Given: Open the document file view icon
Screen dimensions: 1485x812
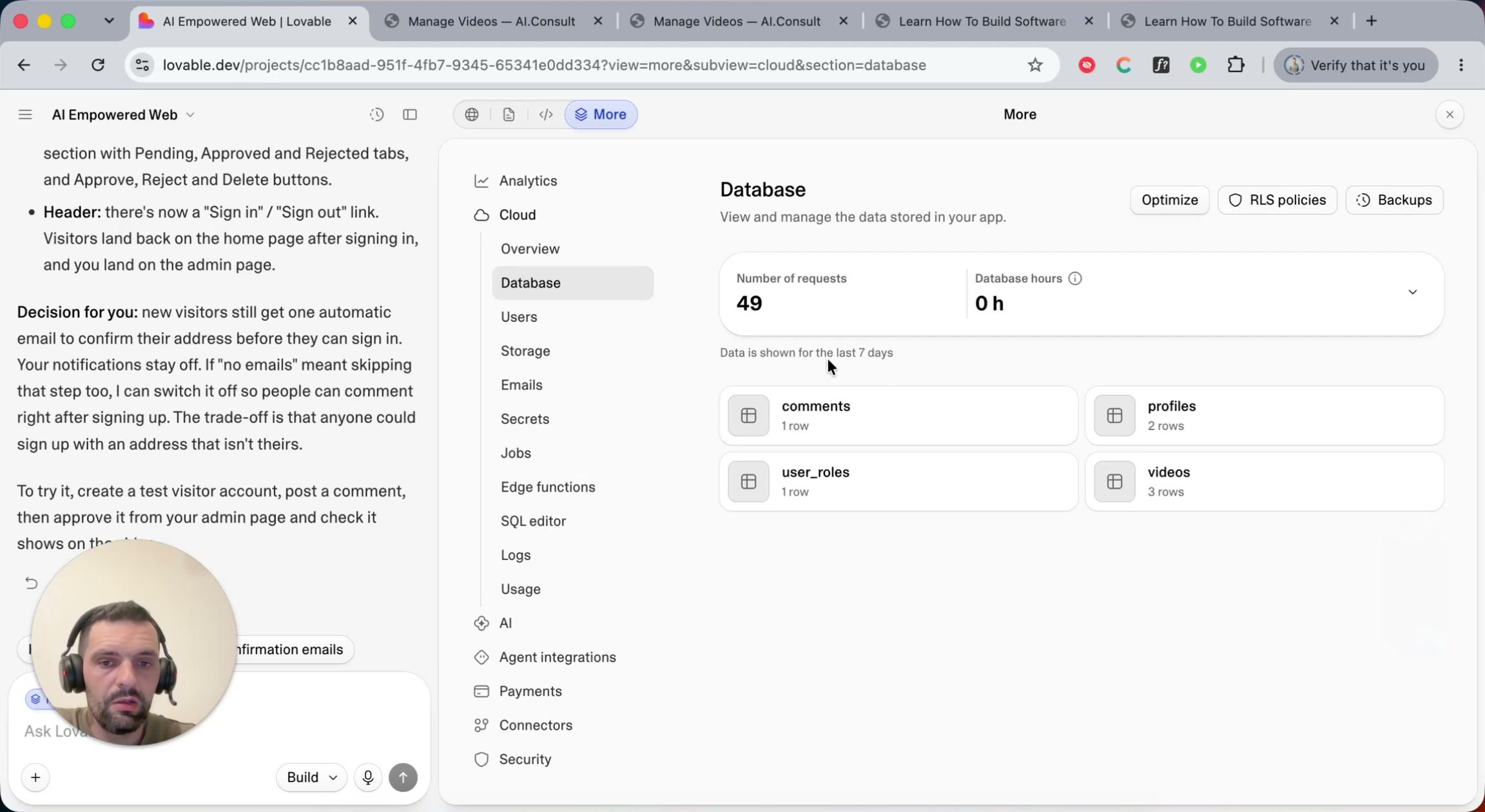Looking at the screenshot, I should coord(509,115).
